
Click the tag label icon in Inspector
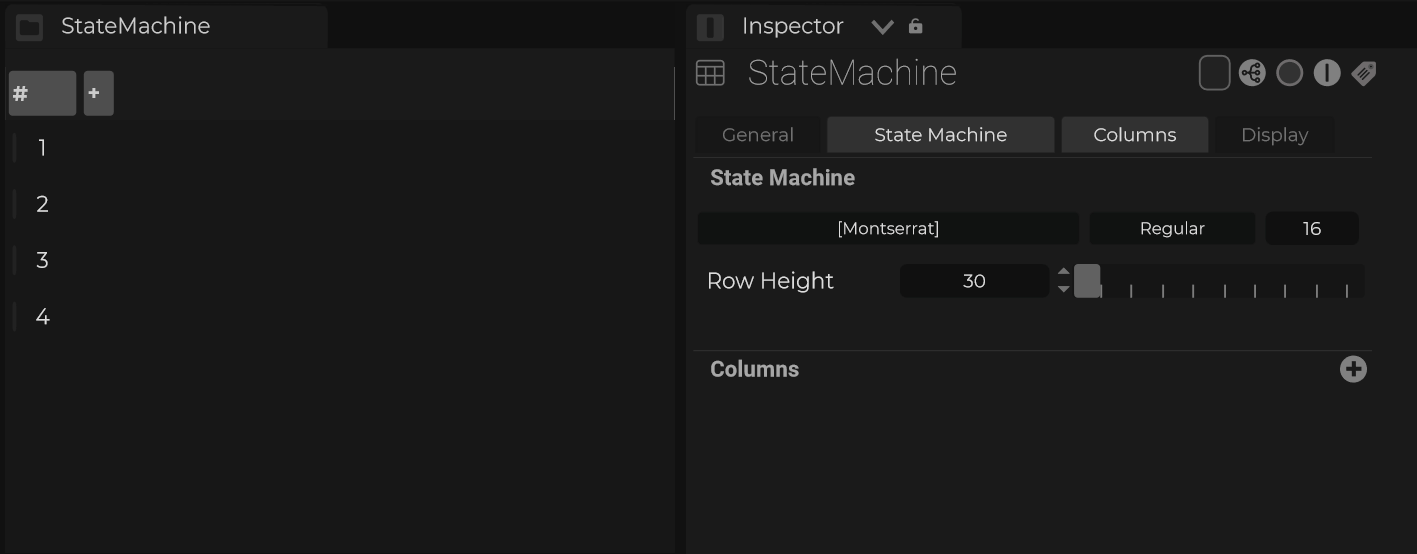tap(1363, 73)
